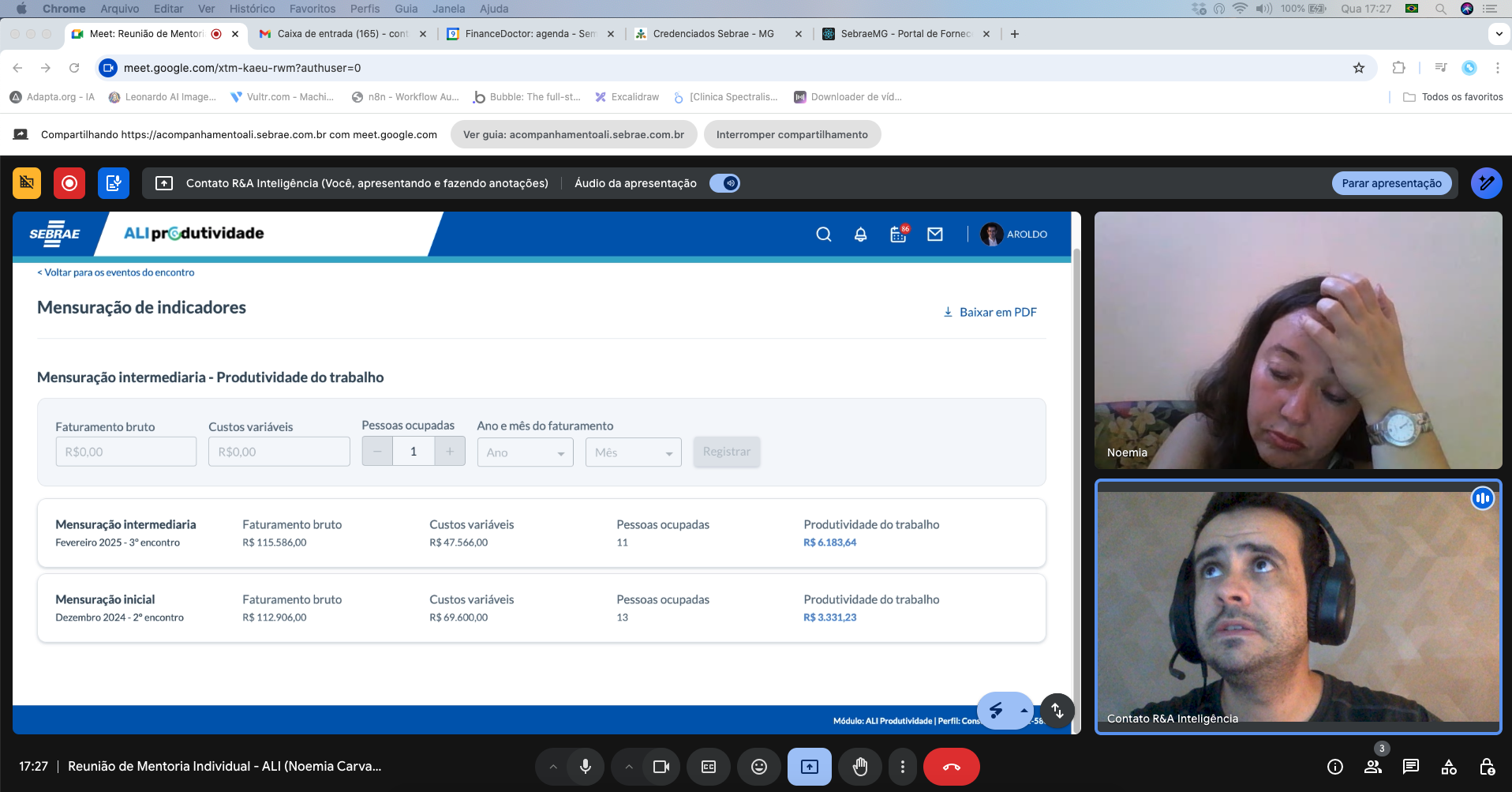Open Todos os favoritos bookmarks folder

click(x=1453, y=97)
